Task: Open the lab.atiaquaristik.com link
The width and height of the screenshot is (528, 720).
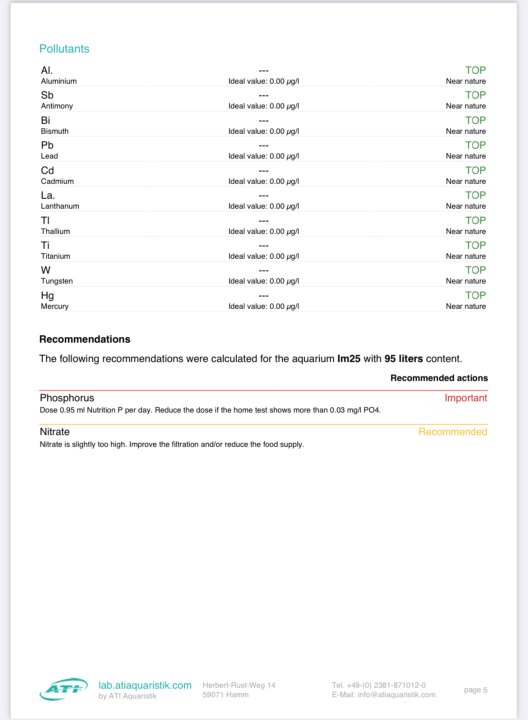Action: click(145, 685)
